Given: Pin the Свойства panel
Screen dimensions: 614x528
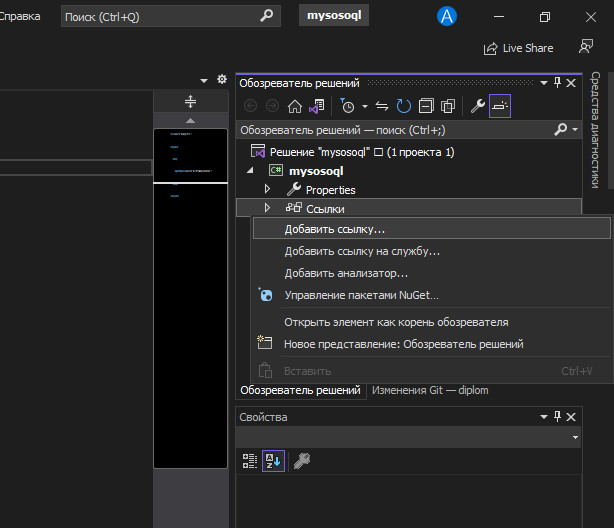Looking at the screenshot, I should point(558,416).
